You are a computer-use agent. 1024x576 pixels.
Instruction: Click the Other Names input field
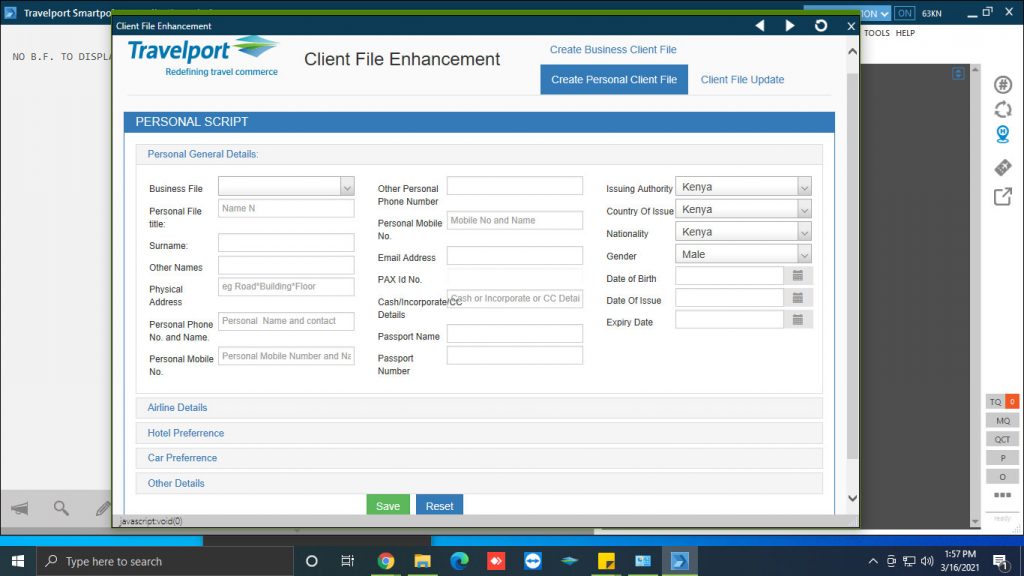[x=286, y=265]
